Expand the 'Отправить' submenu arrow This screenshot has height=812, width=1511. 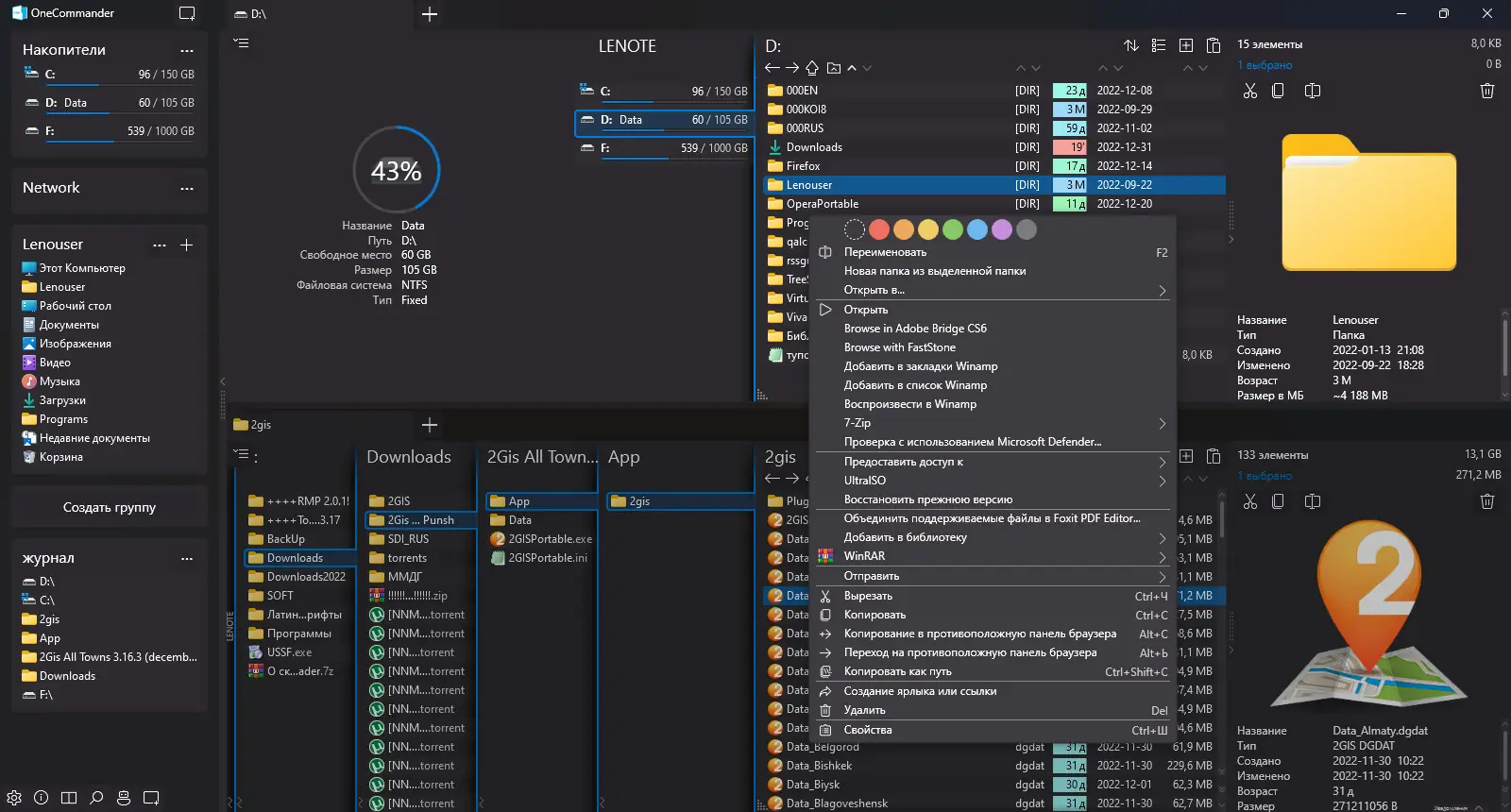coord(1163,577)
